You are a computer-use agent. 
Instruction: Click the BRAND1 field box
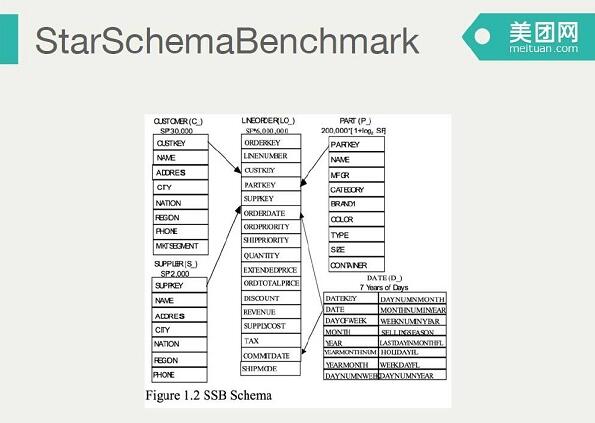coord(356,204)
